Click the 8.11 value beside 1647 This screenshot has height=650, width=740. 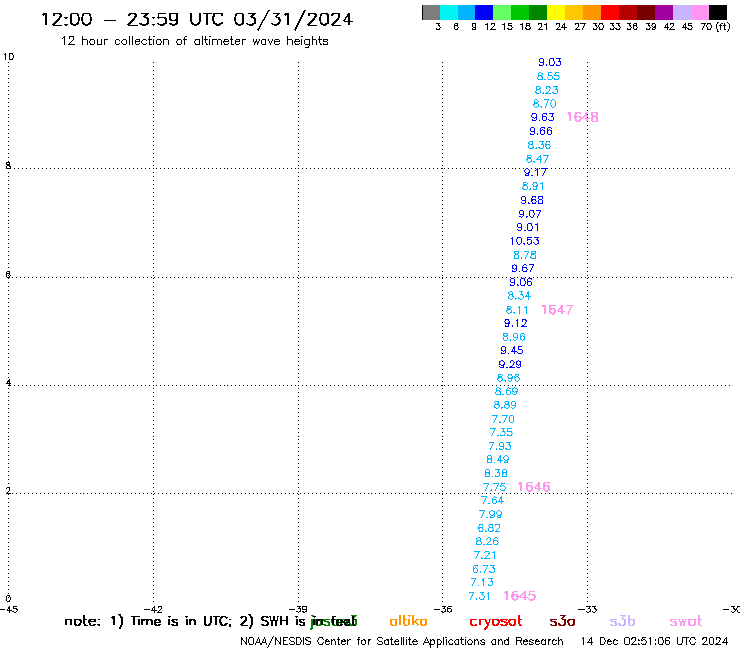517,310
